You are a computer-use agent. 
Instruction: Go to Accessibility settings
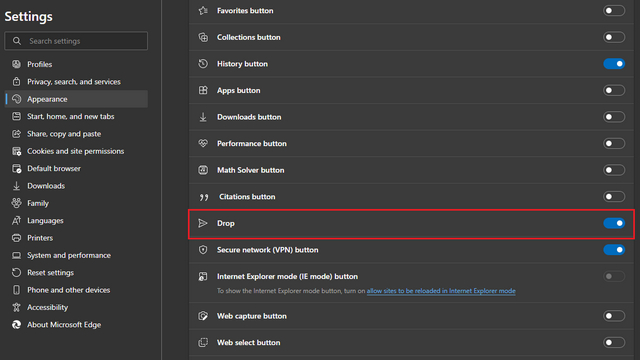pyautogui.click(x=76, y=307)
